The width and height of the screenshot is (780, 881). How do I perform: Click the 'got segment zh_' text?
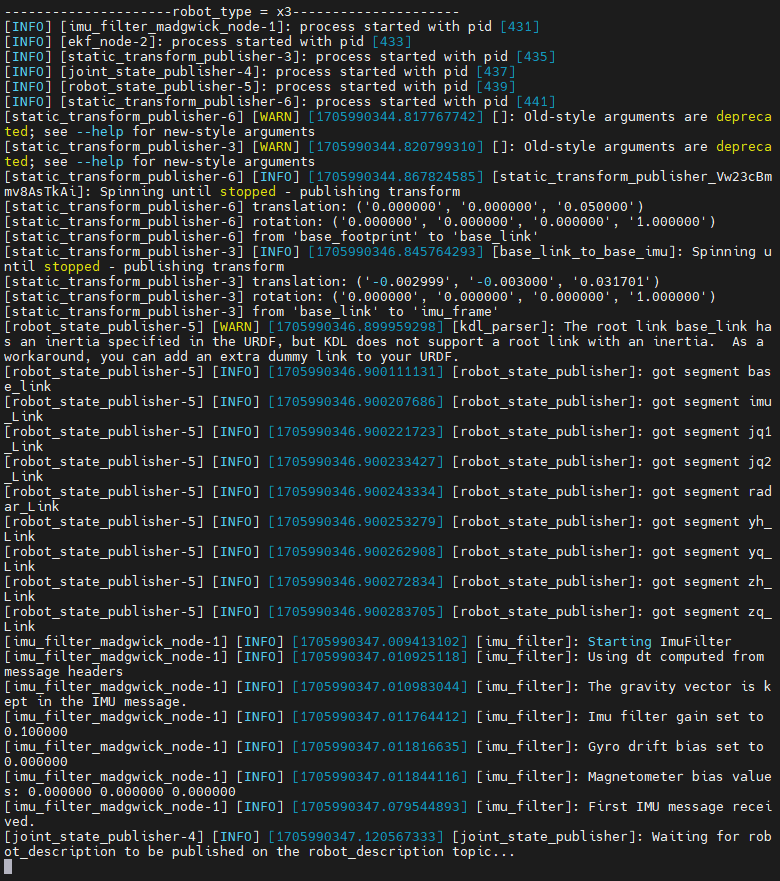tap(711, 582)
